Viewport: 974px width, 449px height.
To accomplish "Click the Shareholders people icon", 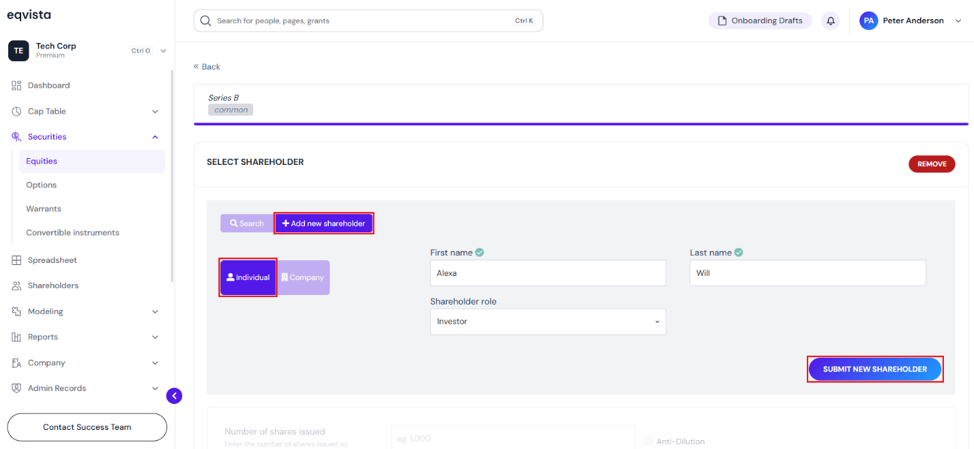I will [17, 286].
